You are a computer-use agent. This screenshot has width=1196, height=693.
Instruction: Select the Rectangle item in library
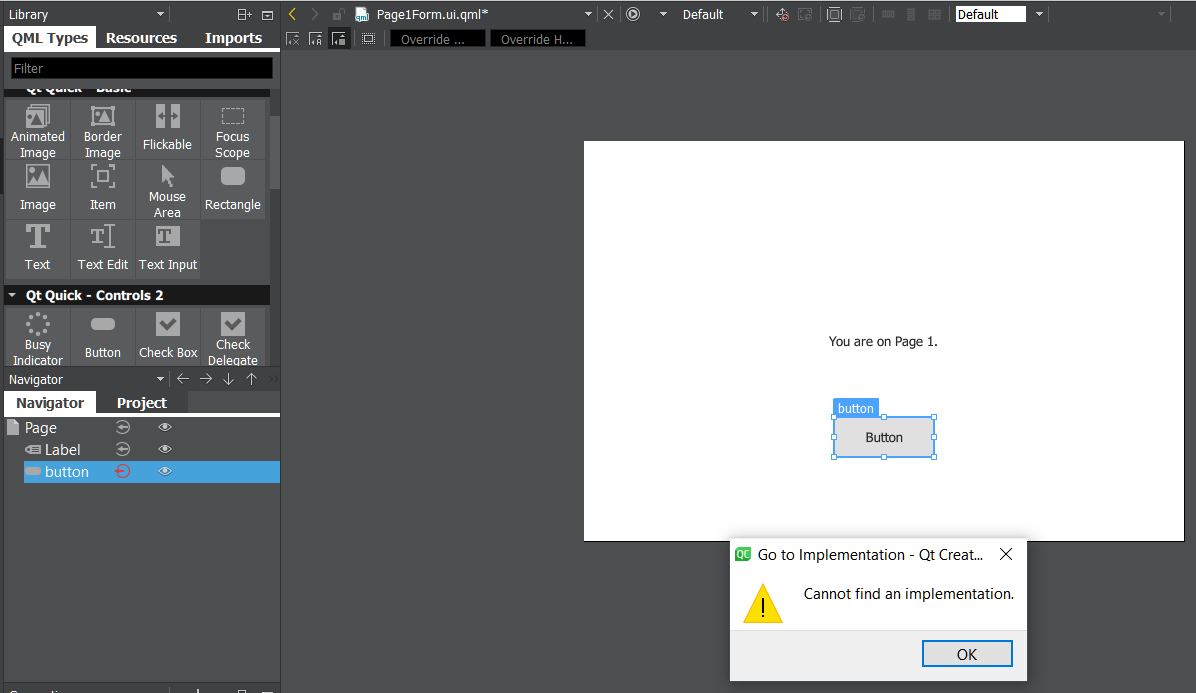tap(232, 188)
